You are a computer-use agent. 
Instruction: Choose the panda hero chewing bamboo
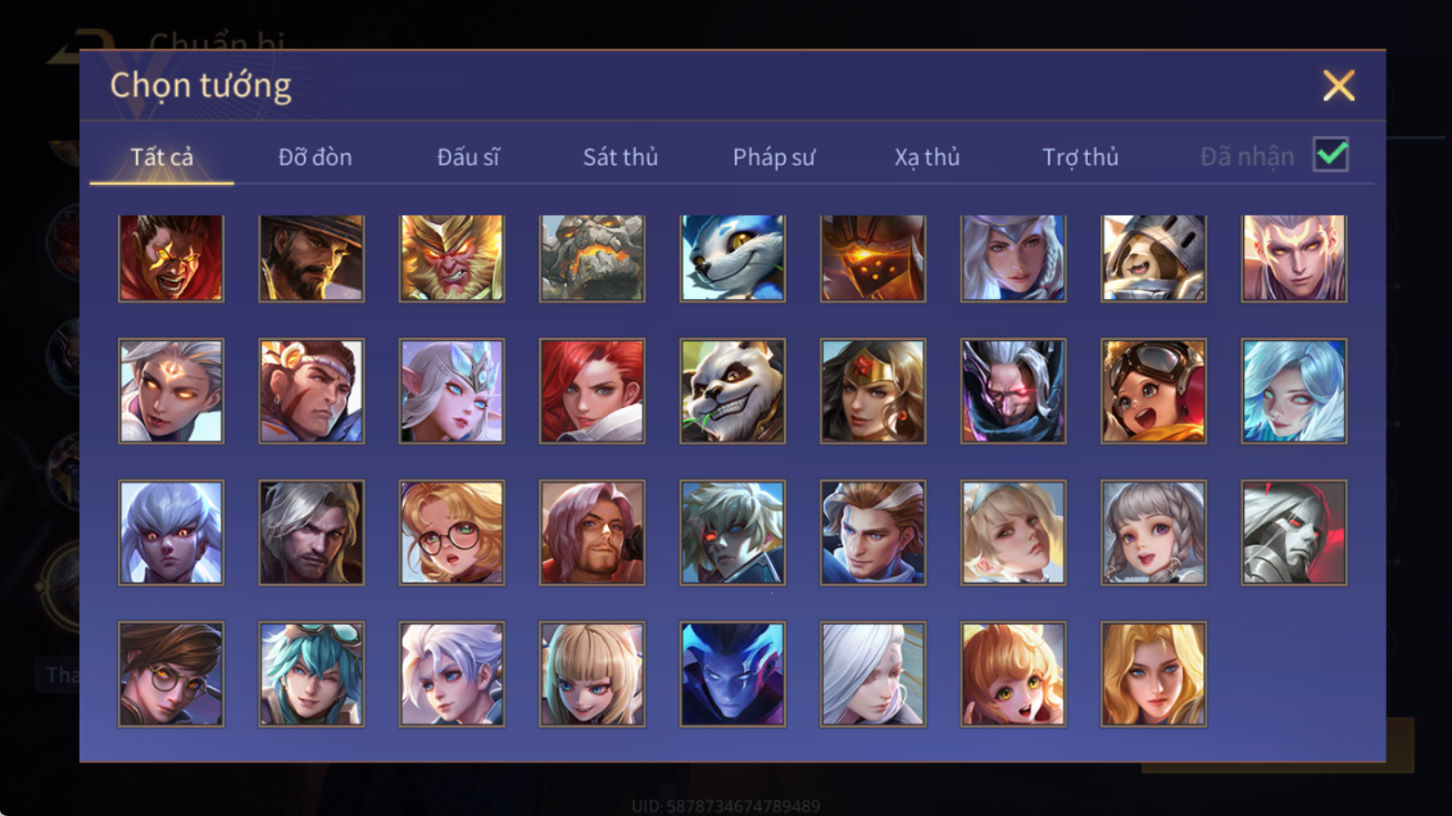tap(732, 391)
